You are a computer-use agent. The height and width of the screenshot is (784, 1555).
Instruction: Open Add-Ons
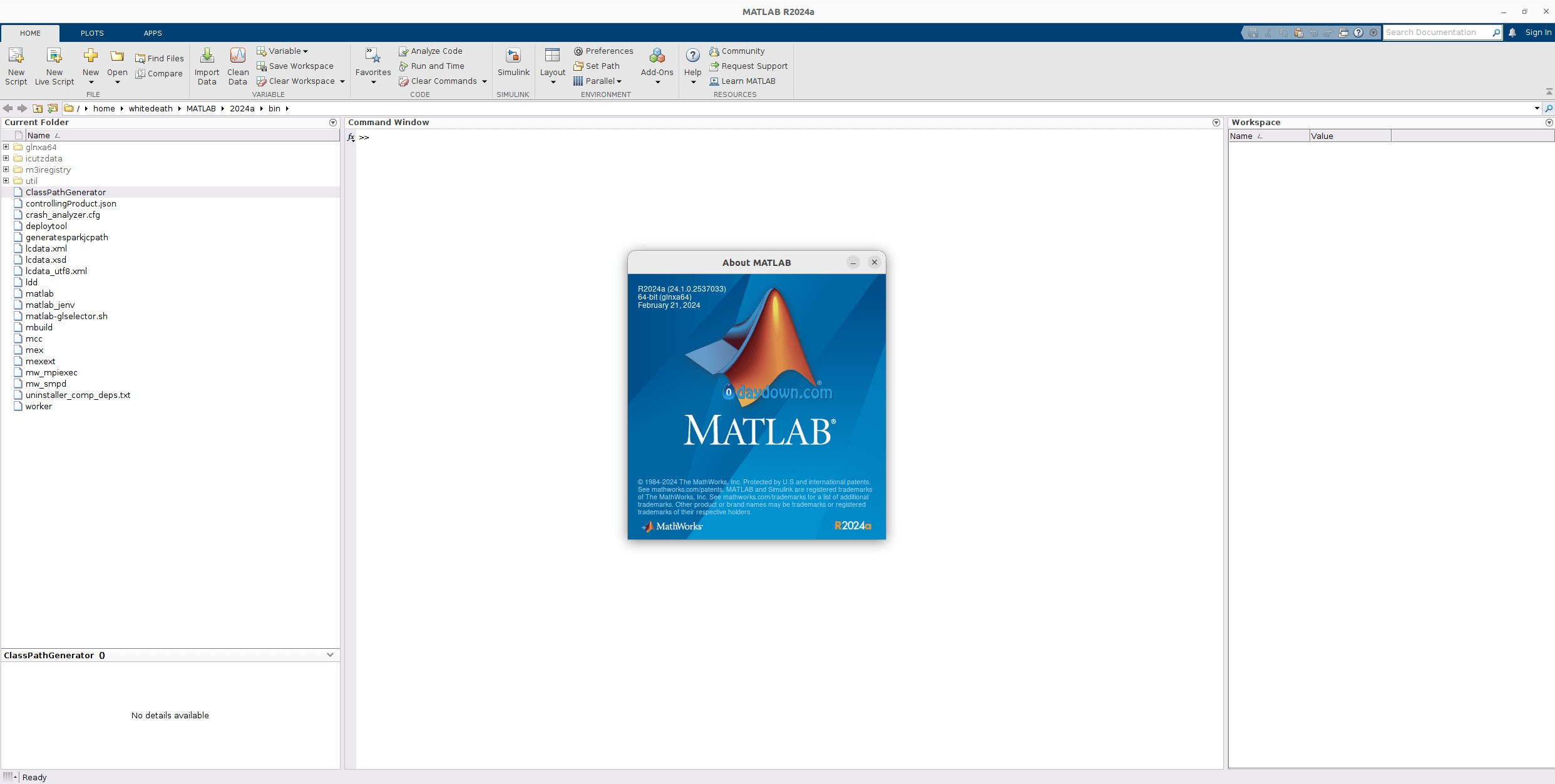pos(657,66)
